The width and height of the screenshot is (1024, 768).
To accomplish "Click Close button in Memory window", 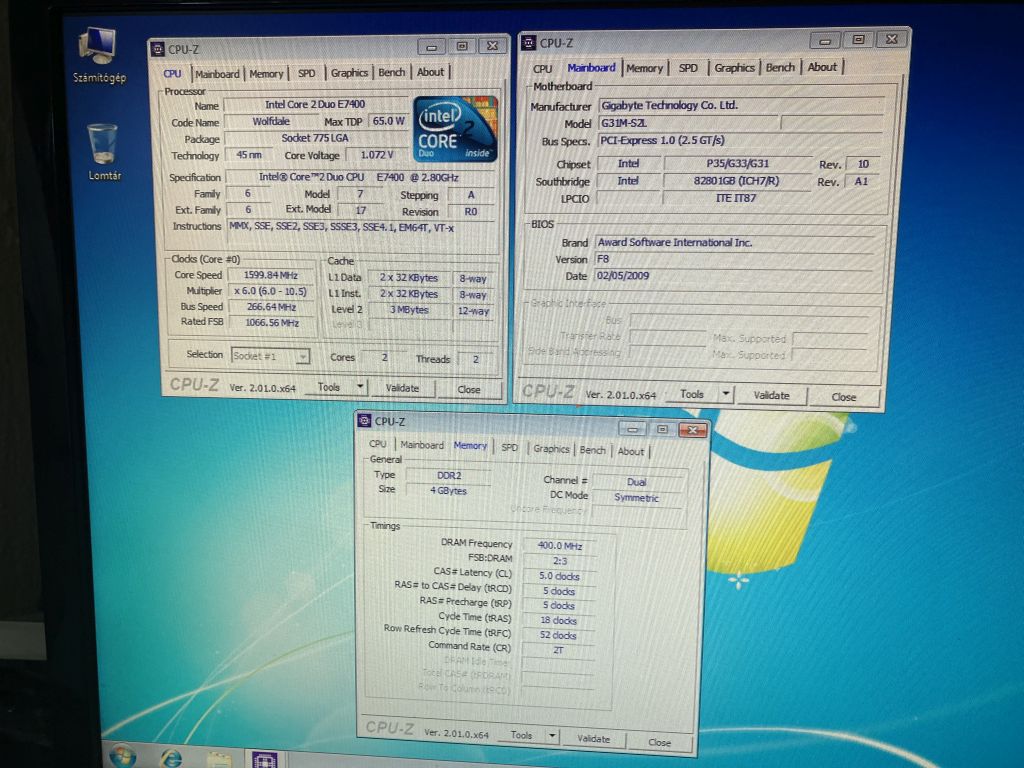I will 660,742.
